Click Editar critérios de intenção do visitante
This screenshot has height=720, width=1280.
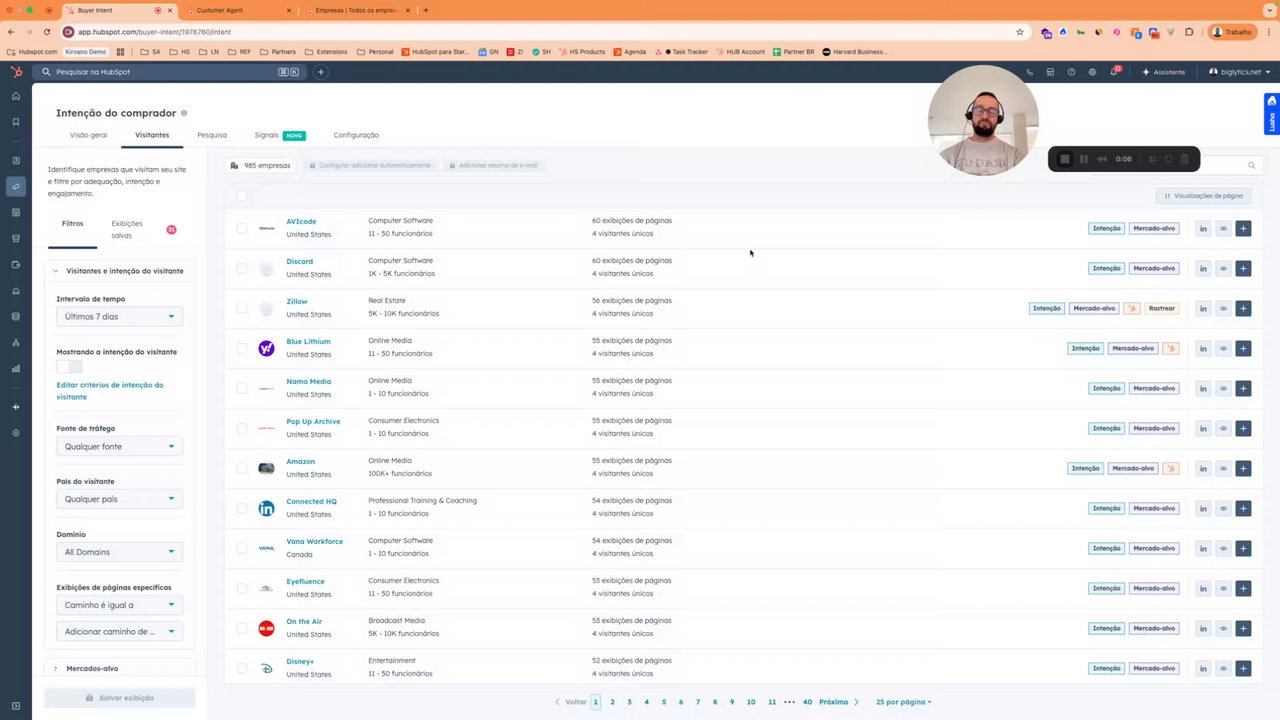110,391
